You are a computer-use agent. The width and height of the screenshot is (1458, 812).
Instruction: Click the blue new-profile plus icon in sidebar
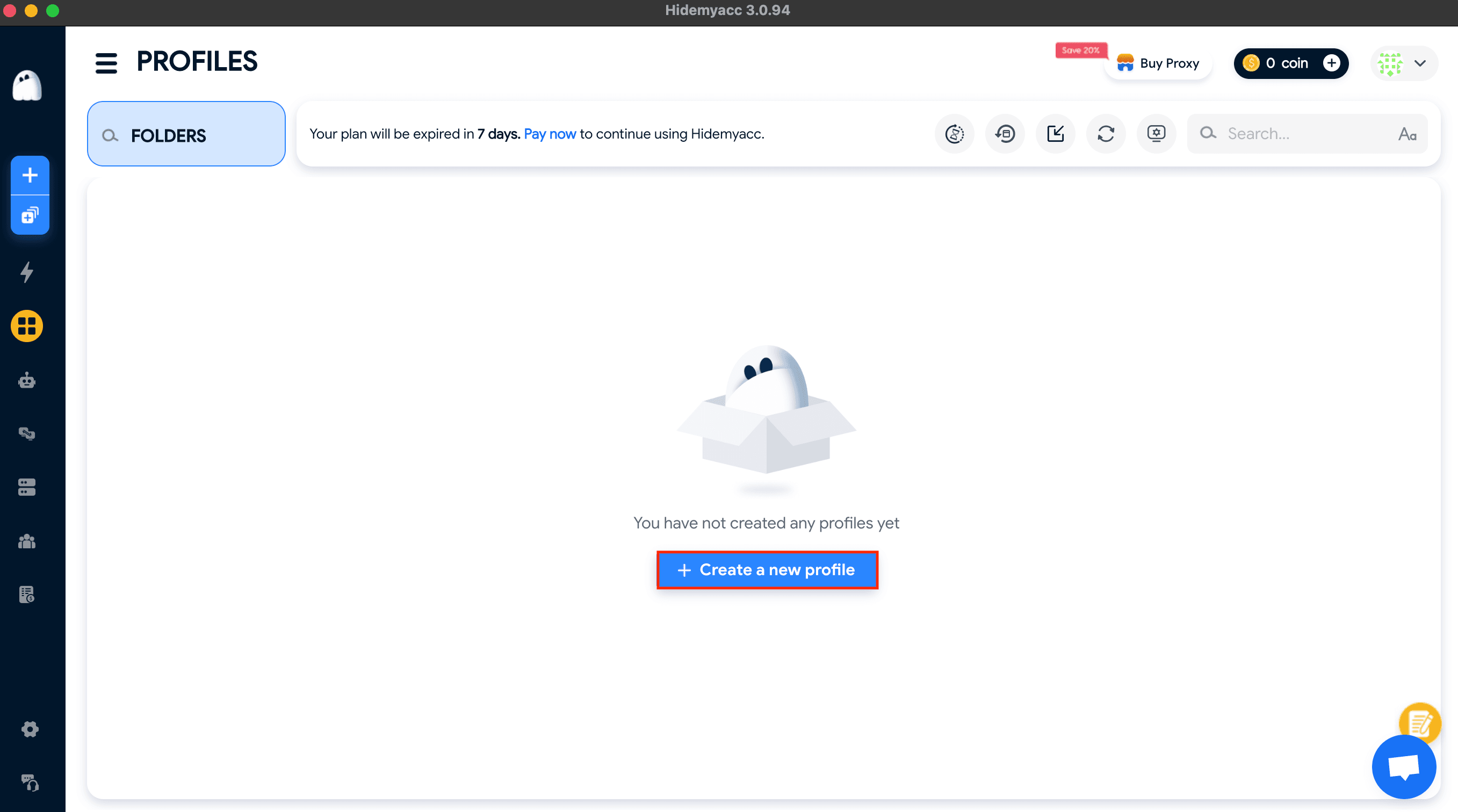(x=30, y=176)
